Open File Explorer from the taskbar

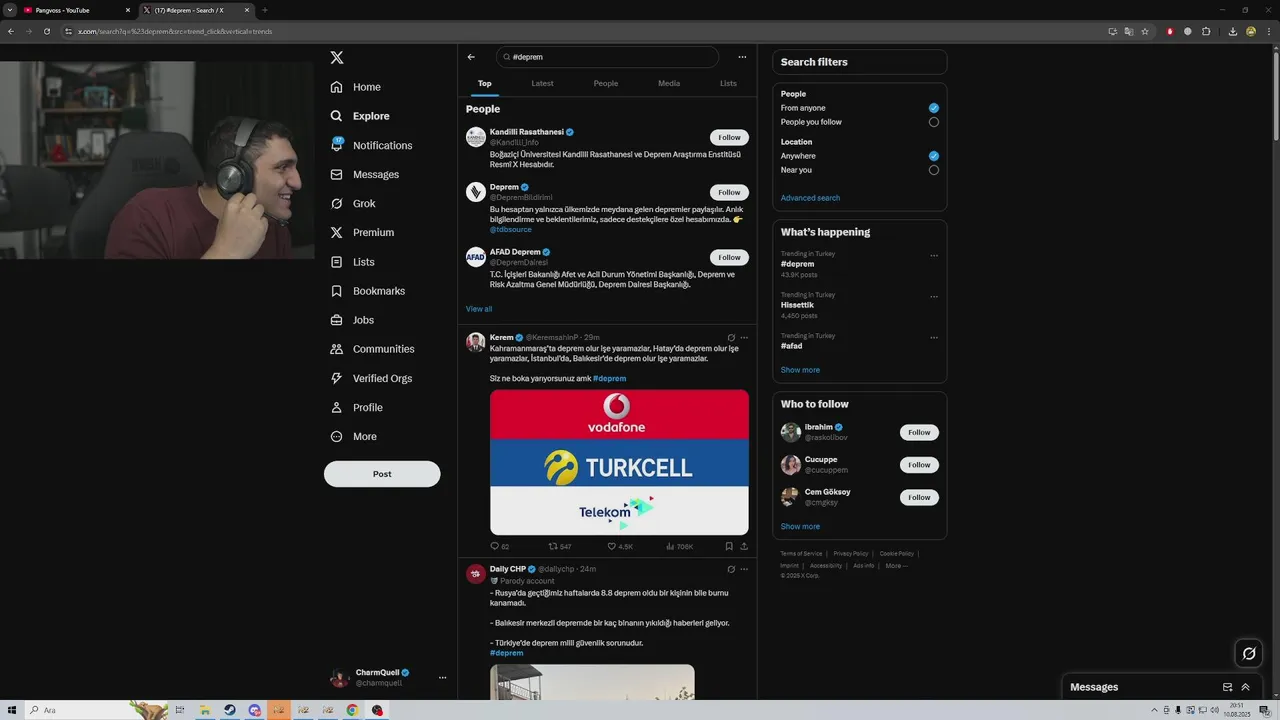point(205,710)
